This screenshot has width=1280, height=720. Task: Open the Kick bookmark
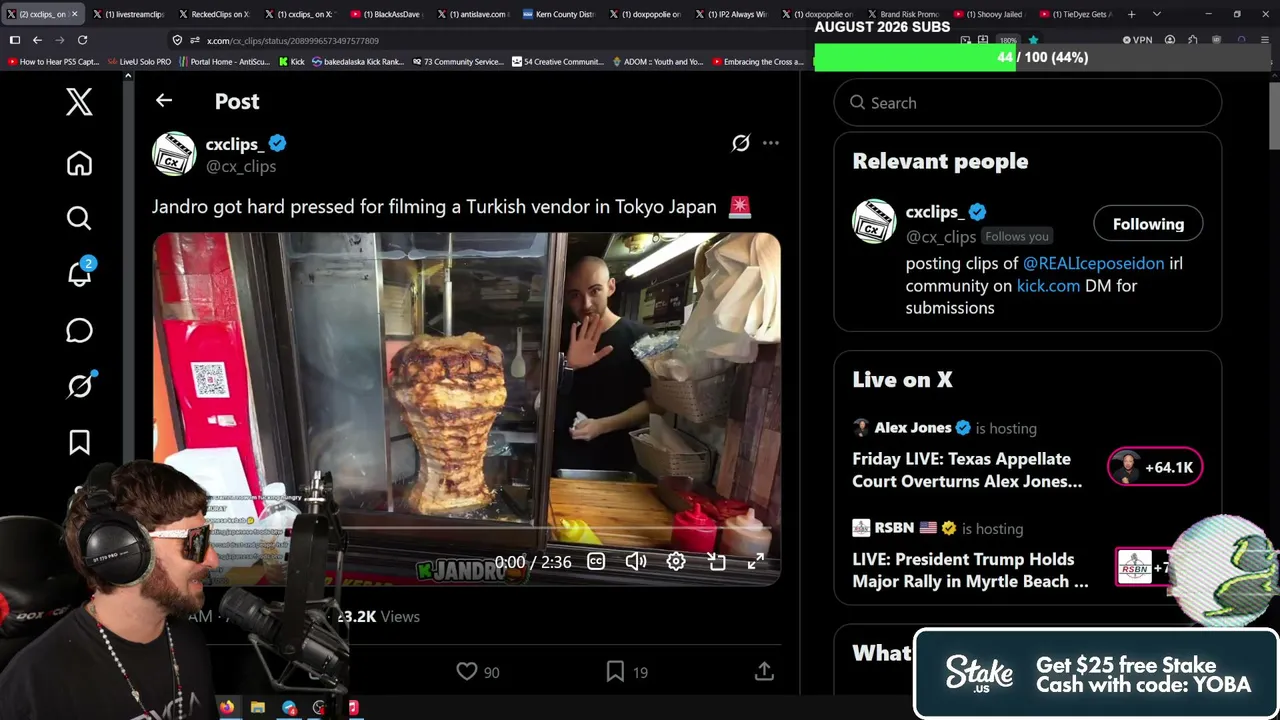(x=291, y=62)
